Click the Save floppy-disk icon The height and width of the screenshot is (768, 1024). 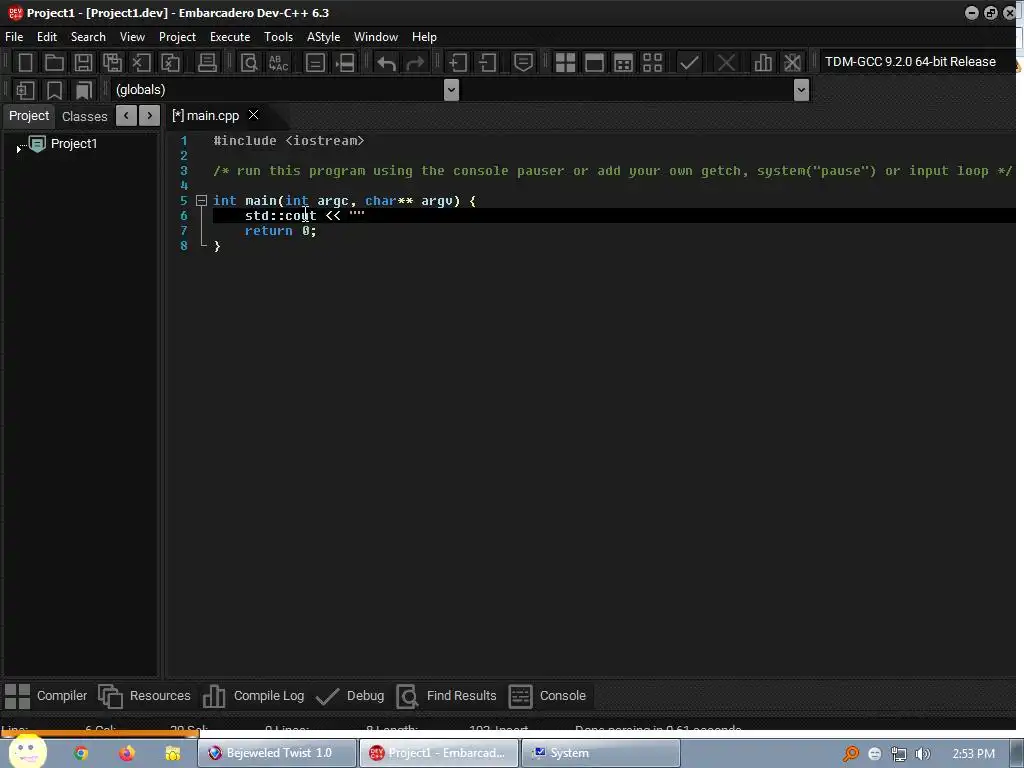click(83, 63)
